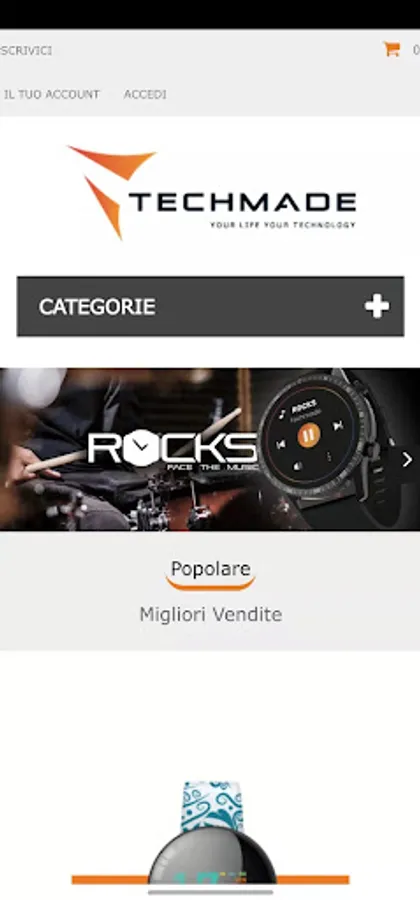Tap the previous-track icon on watch face

pos(281,444)
